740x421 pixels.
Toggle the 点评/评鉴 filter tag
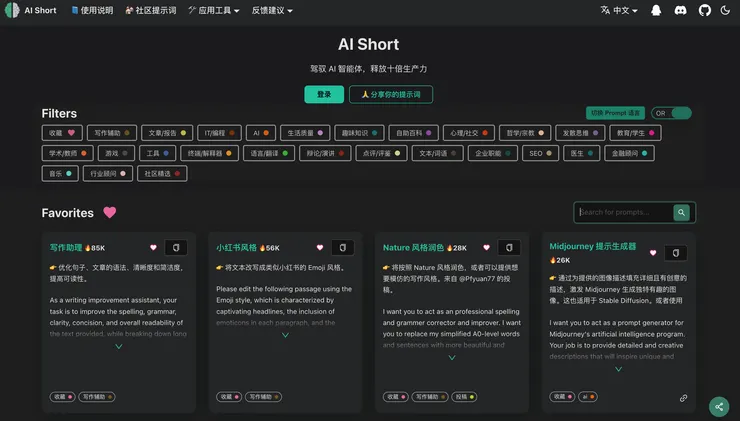[x=381, y=153]
